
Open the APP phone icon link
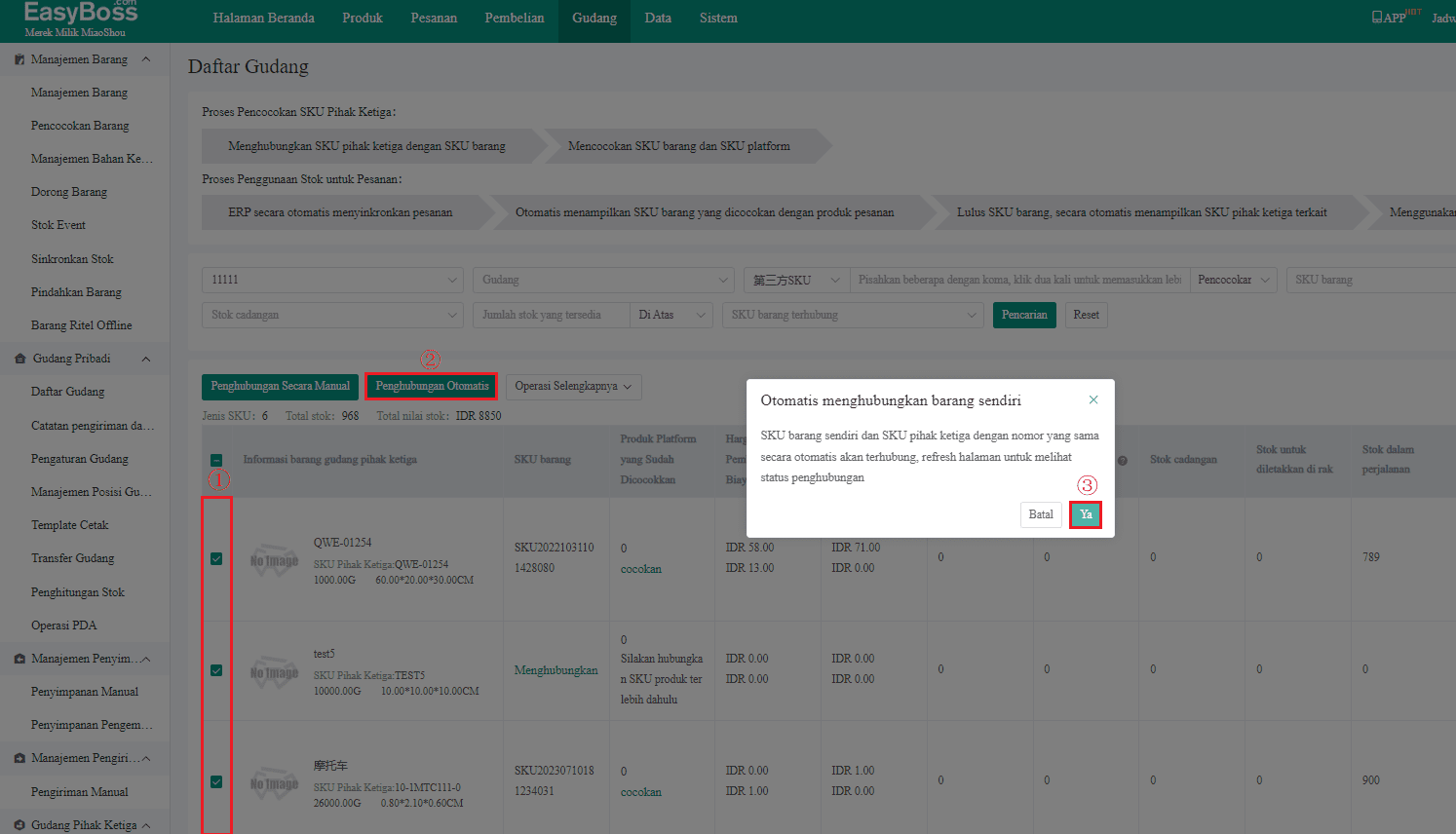coord(1376,18)
